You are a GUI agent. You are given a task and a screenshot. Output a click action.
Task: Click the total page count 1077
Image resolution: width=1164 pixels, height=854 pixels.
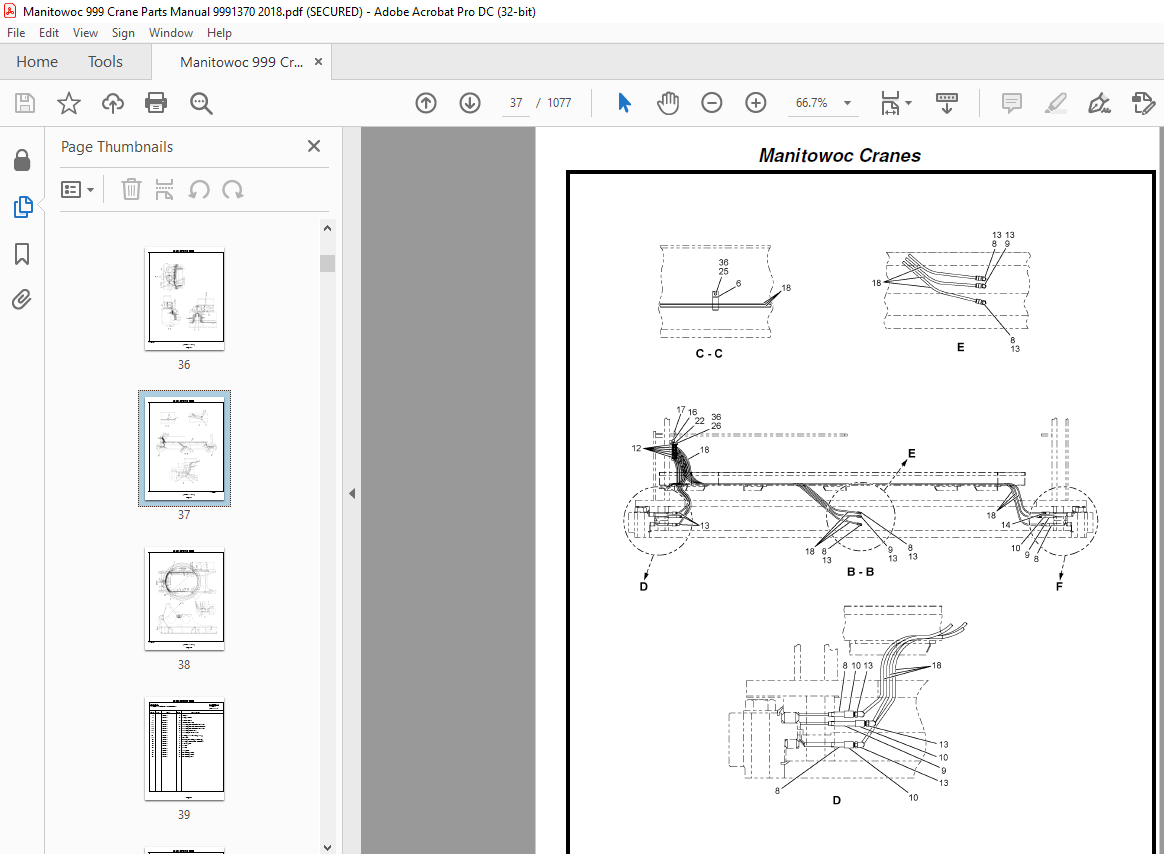[x=560, y=102]
